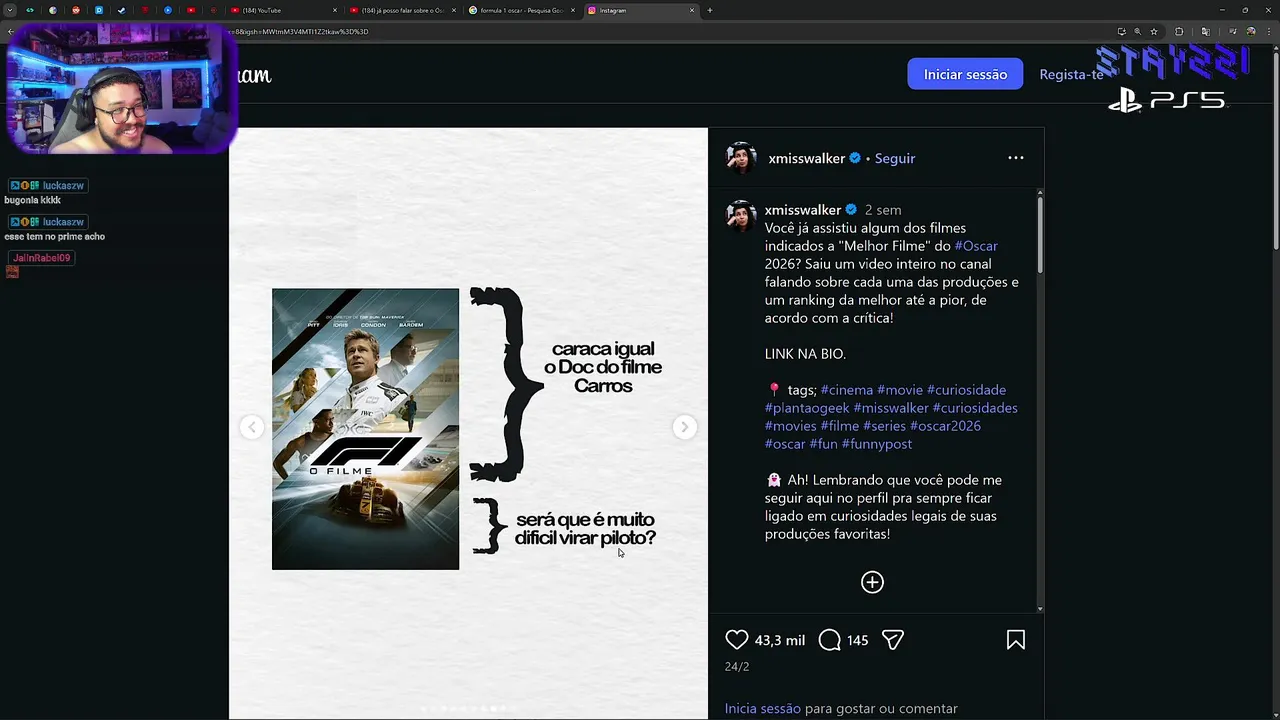1280x720 pixels.
Task: Share the post with the paper plane icon
Action: [893, 640]
